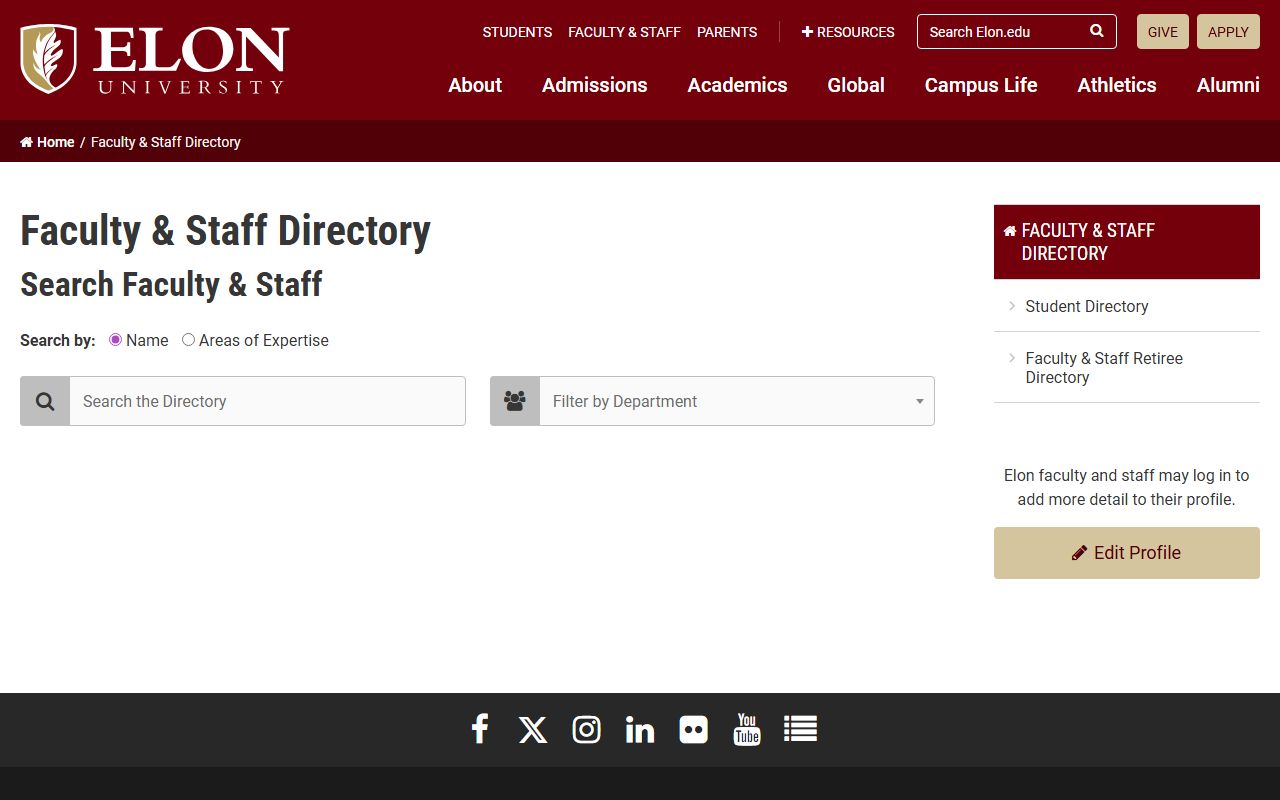This screenshot has width=1280, height=800.
Task: Open Elon's Facebook page icon
Action: click(x=480, y=729)
